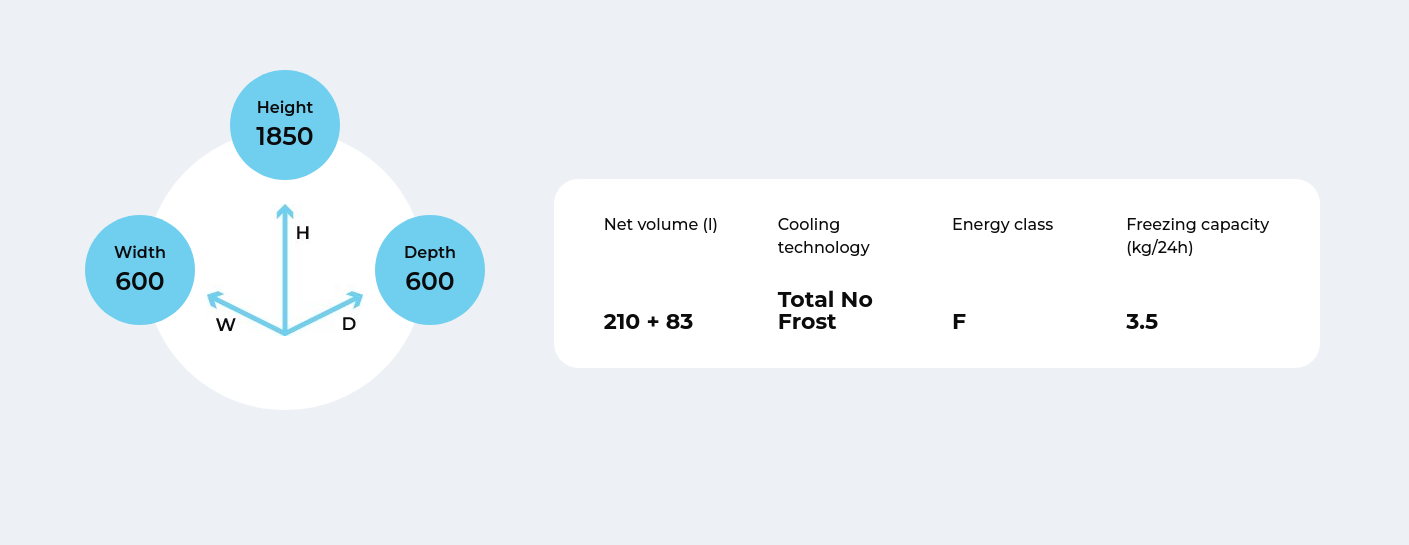Click the Energy class heading
The height and width of the screenshot is (545, 1409).
click(1002, 225)
